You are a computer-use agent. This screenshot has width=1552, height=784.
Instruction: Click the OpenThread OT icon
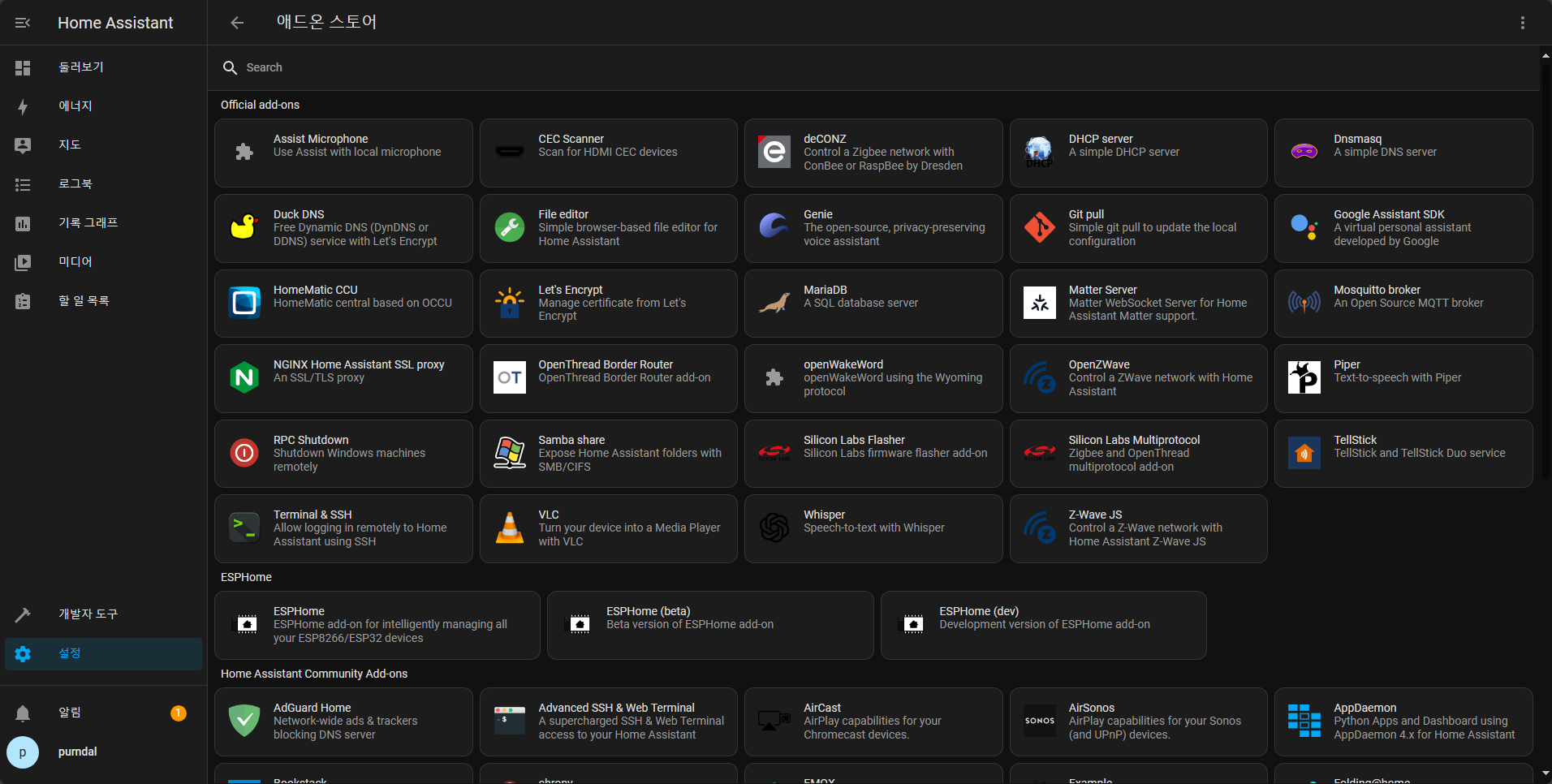click(510, 377)
